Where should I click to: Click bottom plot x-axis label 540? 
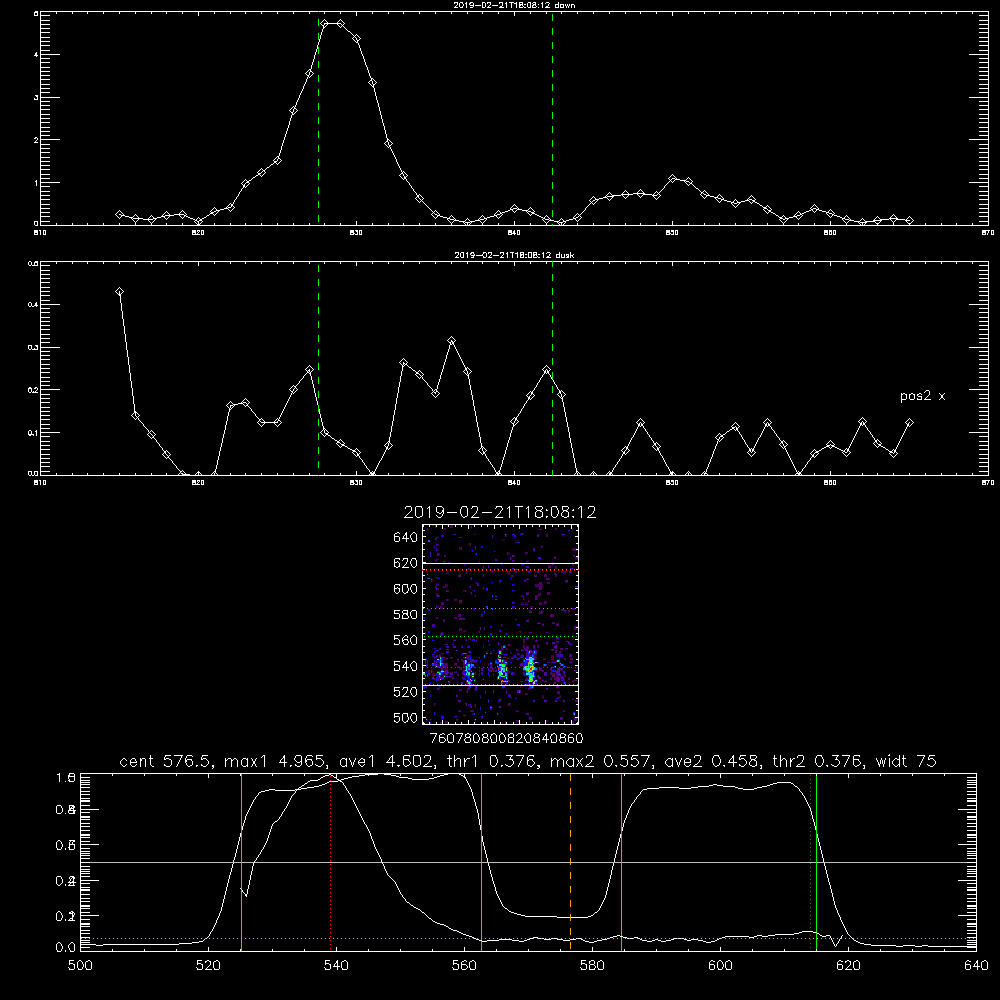tap(336, 966)
